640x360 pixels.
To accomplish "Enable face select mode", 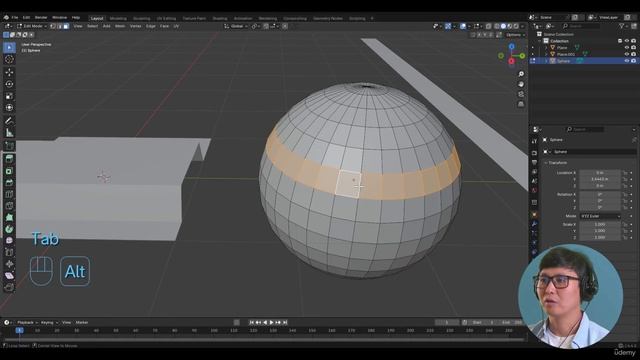I will click(x=66, y=26).
